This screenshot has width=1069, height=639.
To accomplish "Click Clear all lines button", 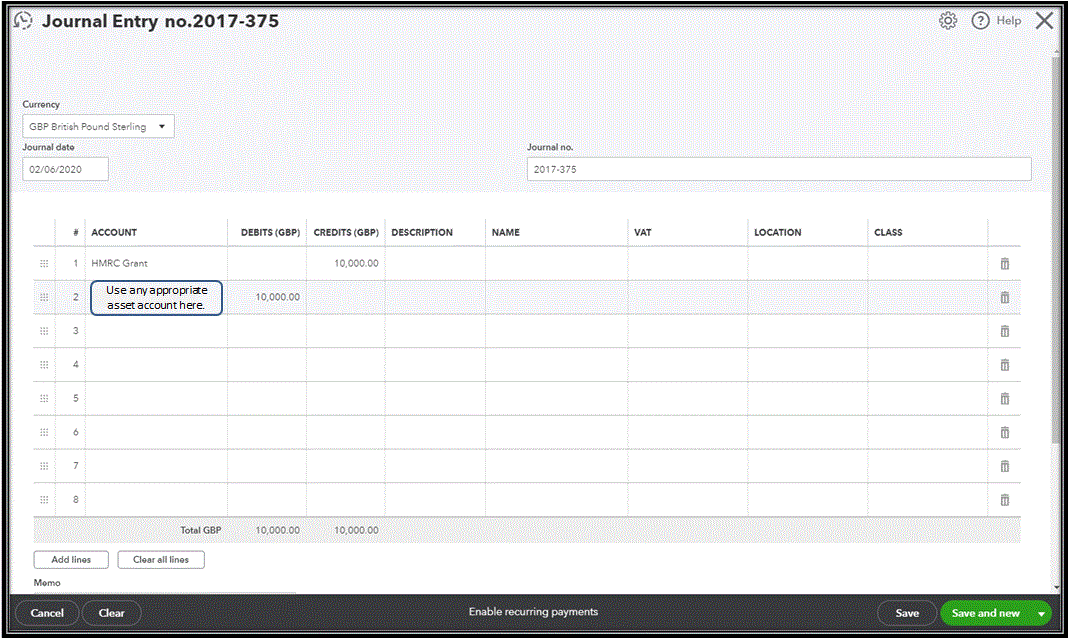I will click(x=161, y=559).
